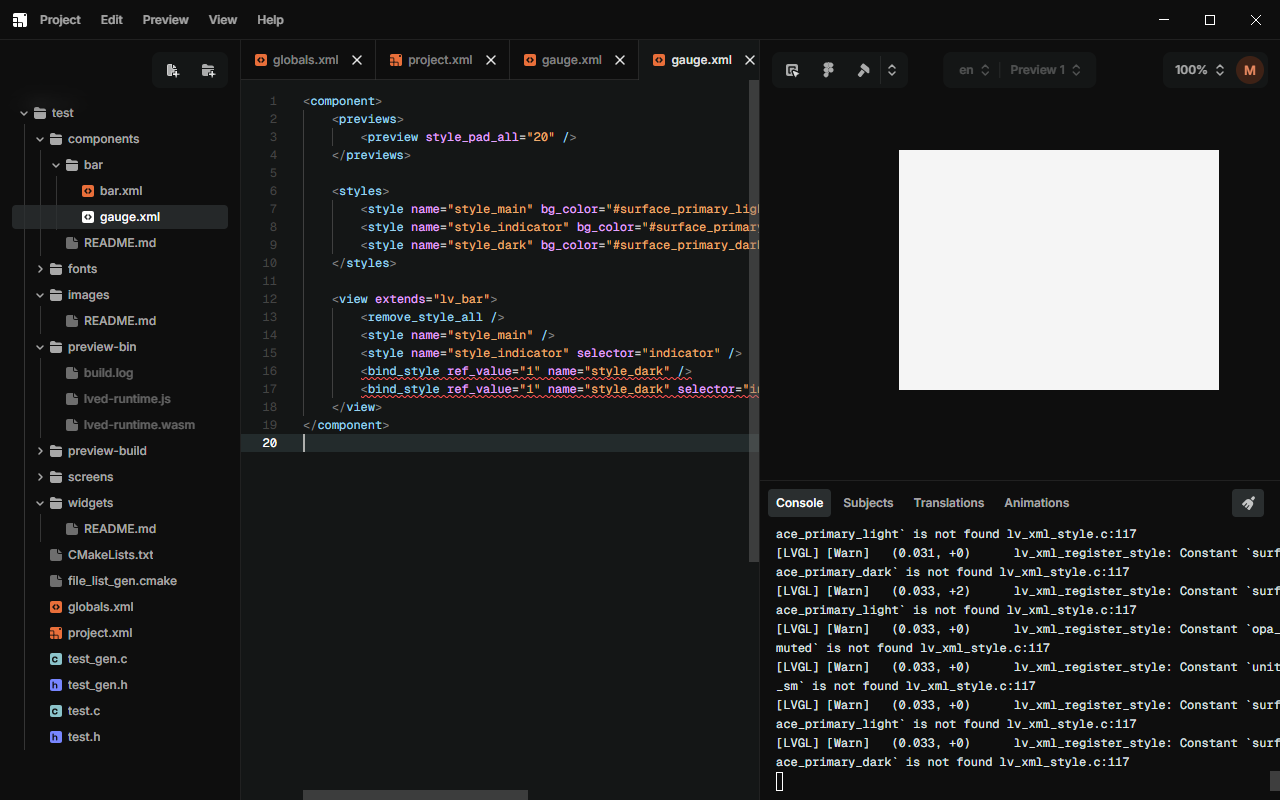This screenshot has height=800, width=1280.
Task: Switch to the Translations tab
Action: pos(949,503)
